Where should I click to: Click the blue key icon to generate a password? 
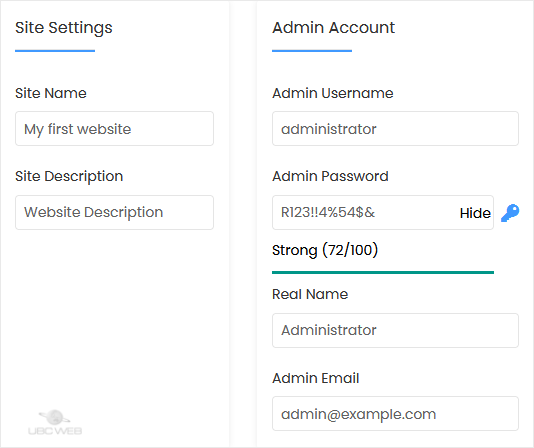pos(510,213)
